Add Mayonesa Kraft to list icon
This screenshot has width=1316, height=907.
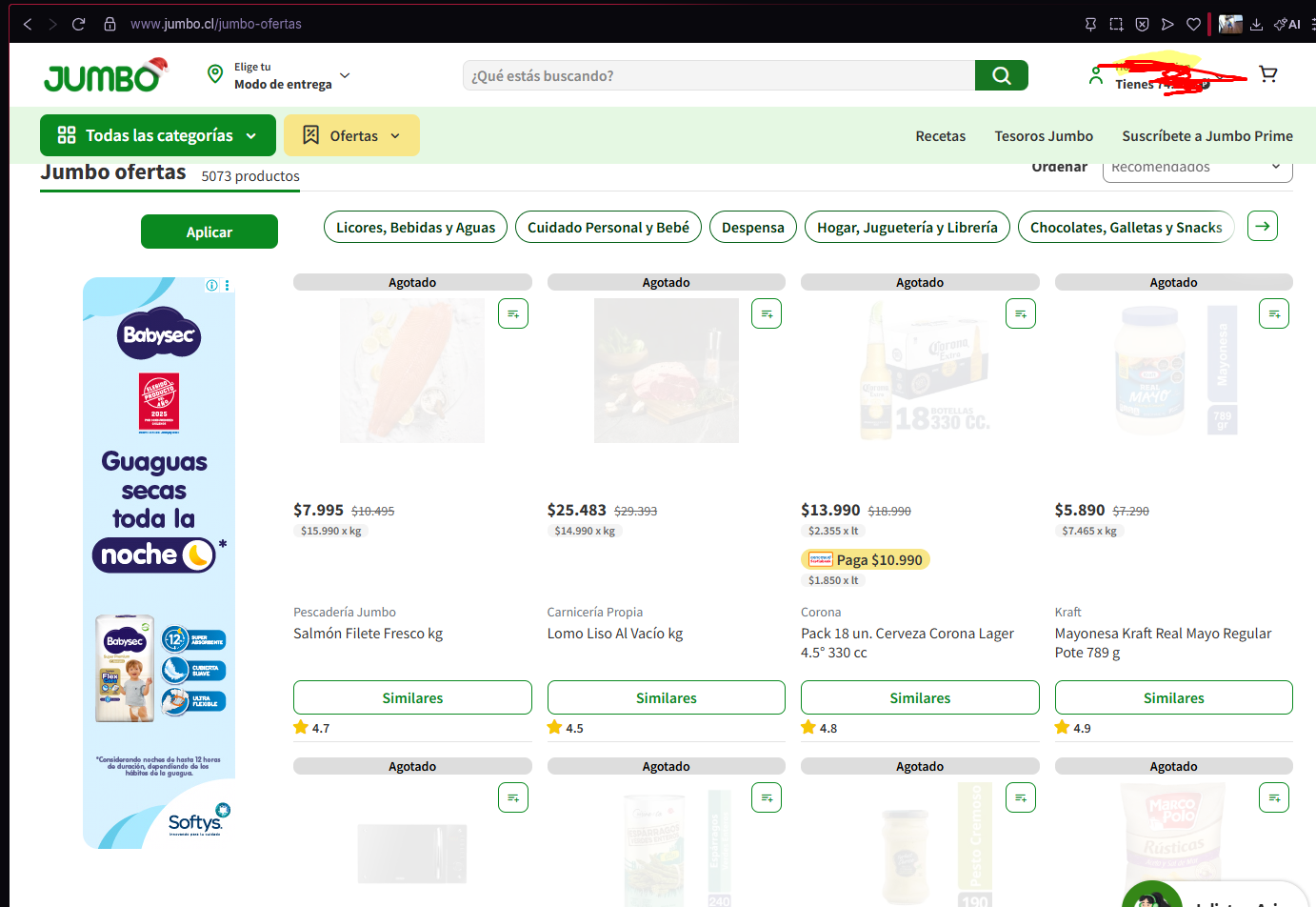[1274, 313]
